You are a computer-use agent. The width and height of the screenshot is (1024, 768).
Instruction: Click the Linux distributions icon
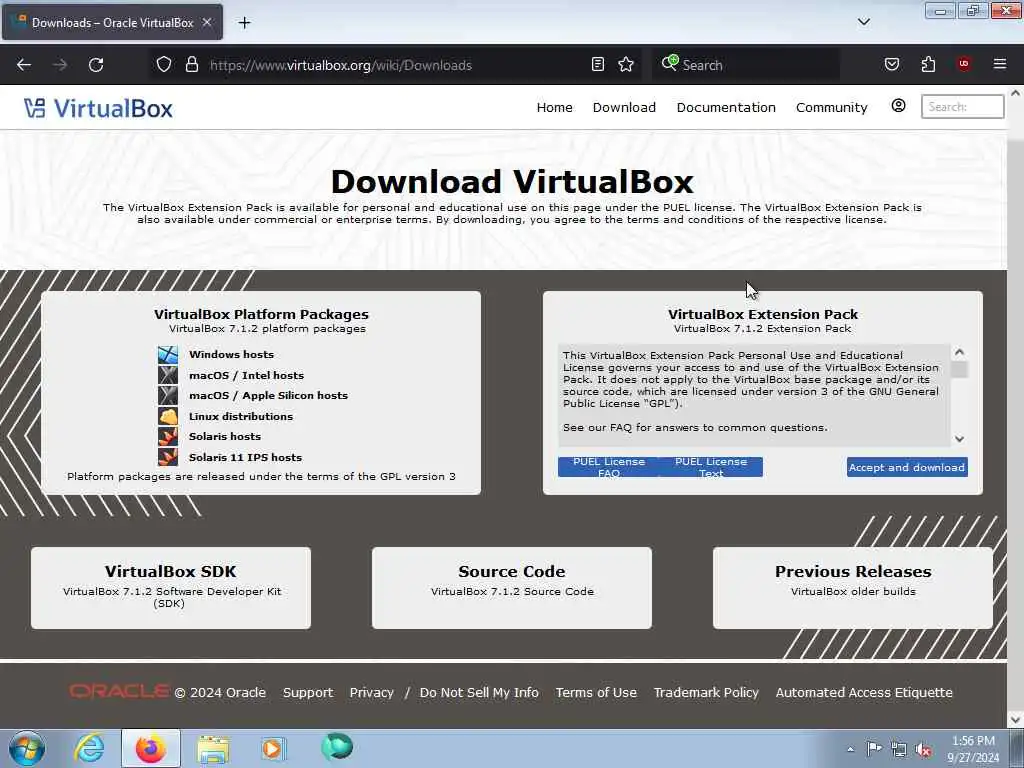click(168, 416)
